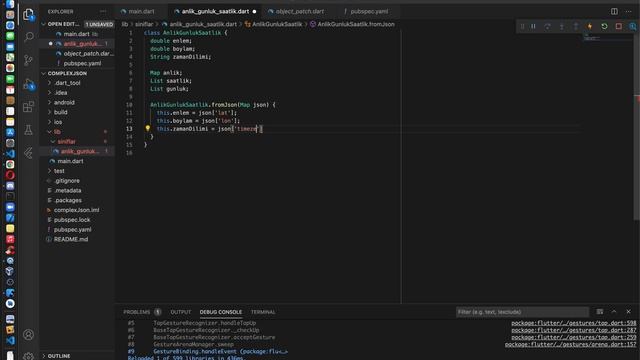
Task: Click siniflar breadcrumb segment
Action: pyautogui.click(x=144, y=24)
